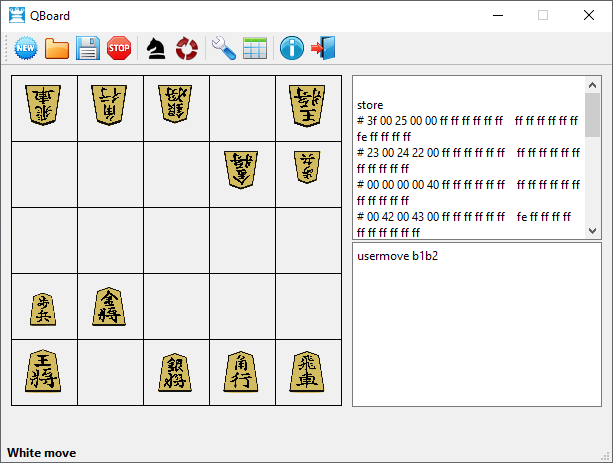613x463 pixels.
Task: Click the '# 00 42 00 43 00' log line
Action: 464,224
